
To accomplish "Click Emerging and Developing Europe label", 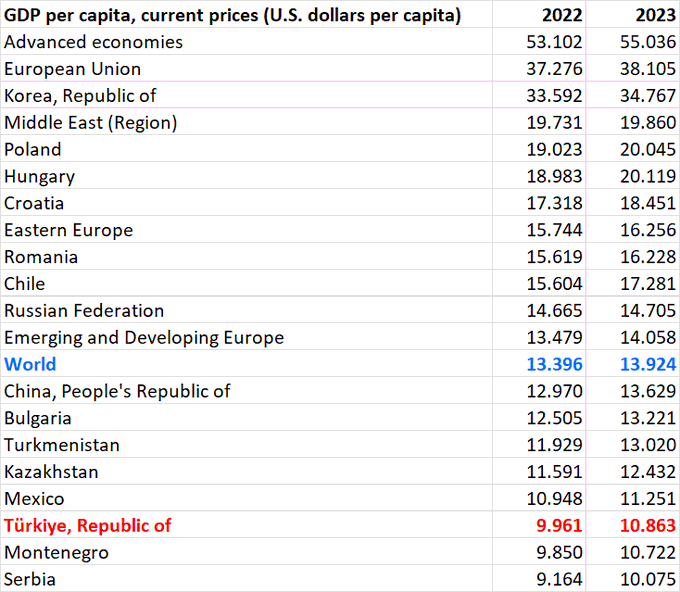I will click(x=144, y=338).
